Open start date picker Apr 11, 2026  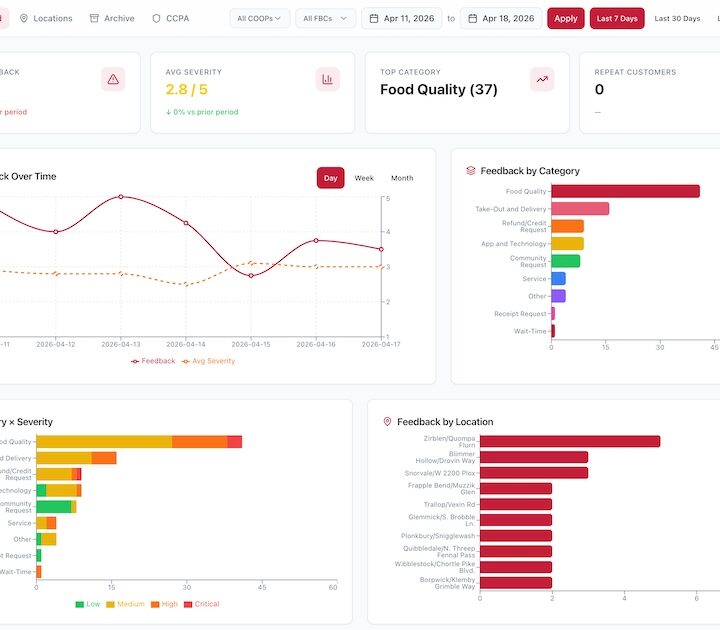pos(402,18)
